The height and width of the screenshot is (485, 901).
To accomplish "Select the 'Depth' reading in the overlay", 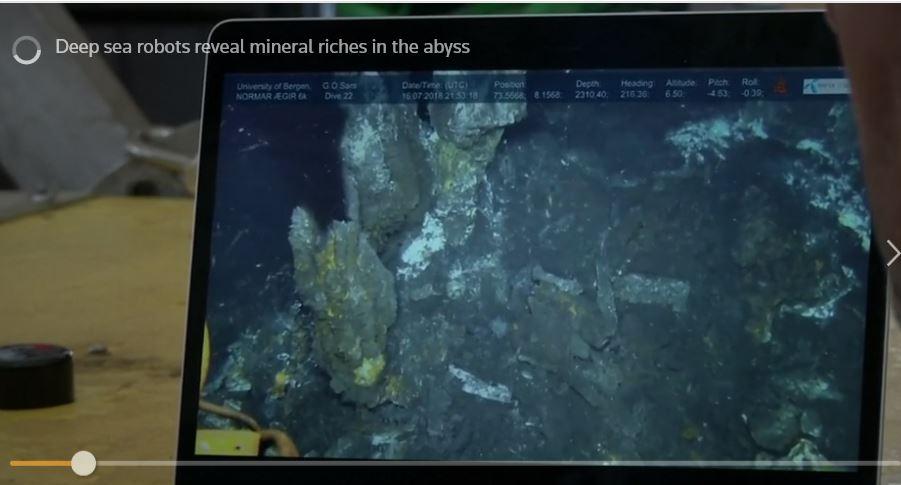I will click(x=587, y=90).
